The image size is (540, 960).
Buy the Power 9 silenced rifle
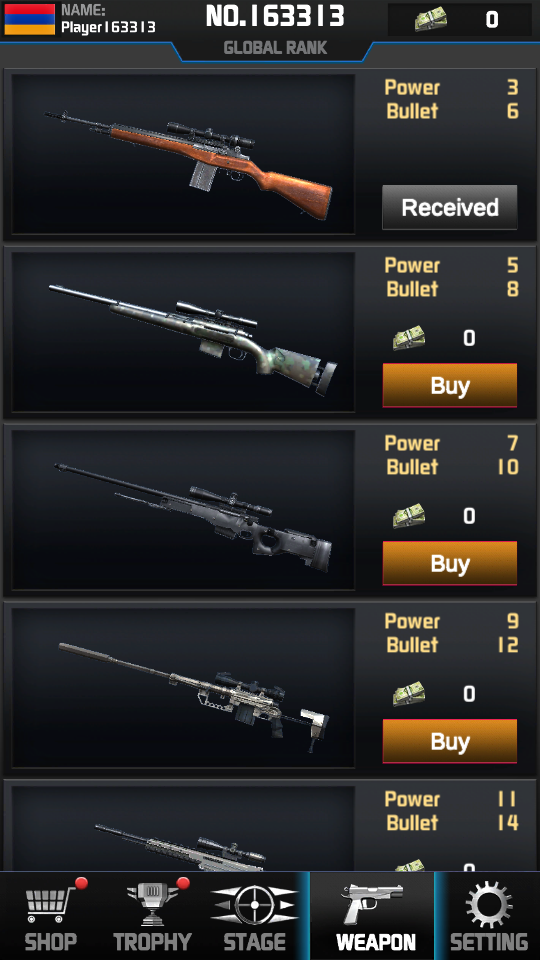click(x=450, y=741)
